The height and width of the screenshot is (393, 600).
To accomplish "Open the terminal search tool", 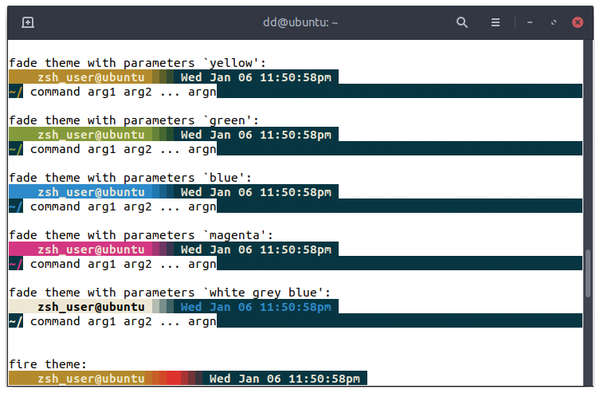I will coord(462,23).
